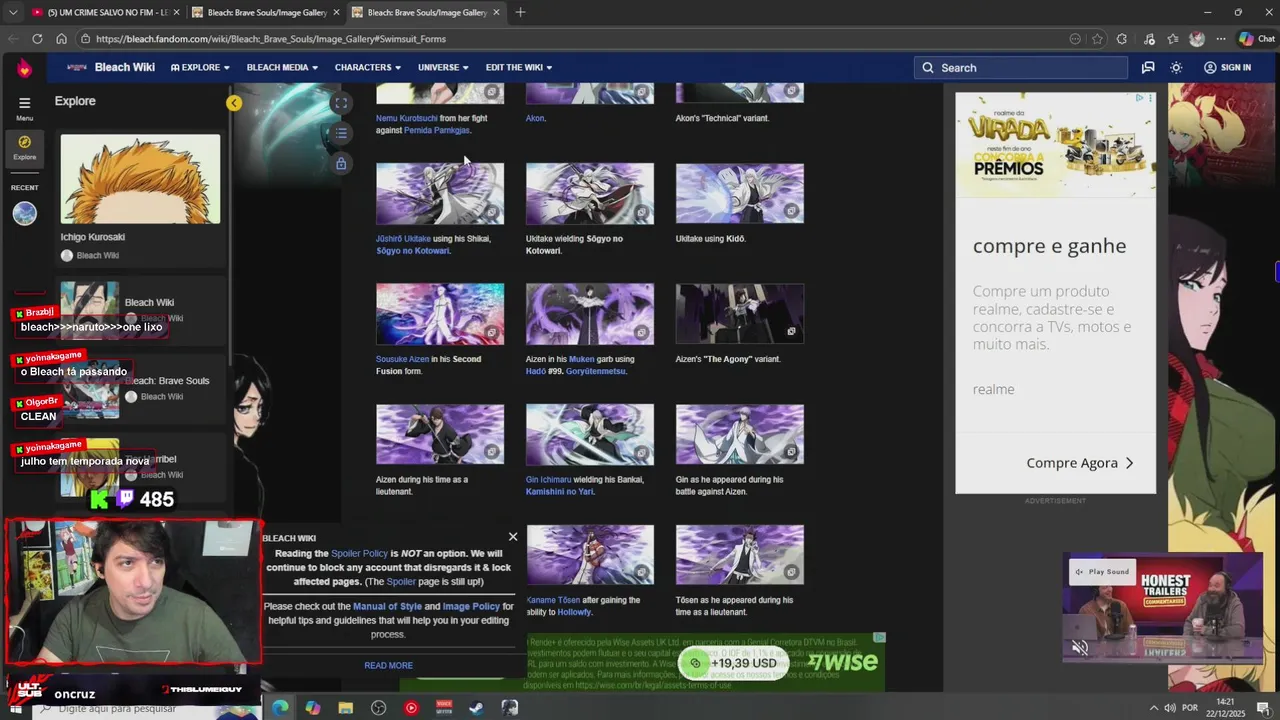Open Copilot from the taskbar
The width and height of the screenshot is (1280, 720).
(x=312, y=708)
